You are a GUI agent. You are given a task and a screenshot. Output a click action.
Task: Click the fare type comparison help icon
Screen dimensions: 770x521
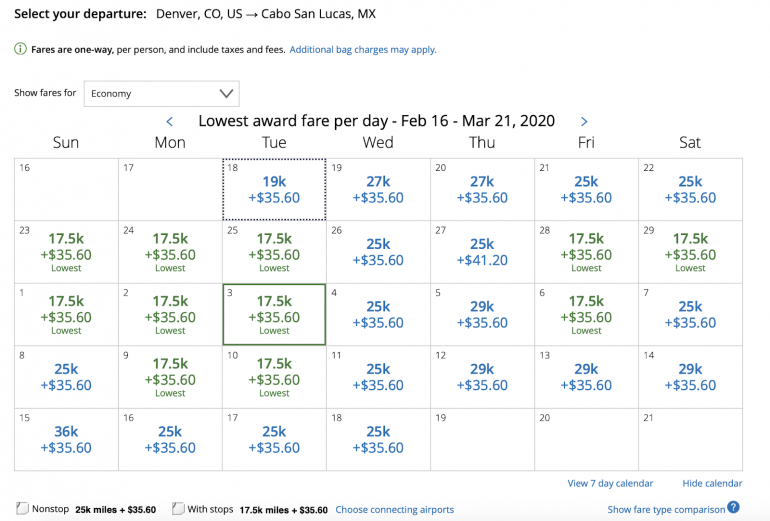734,508
